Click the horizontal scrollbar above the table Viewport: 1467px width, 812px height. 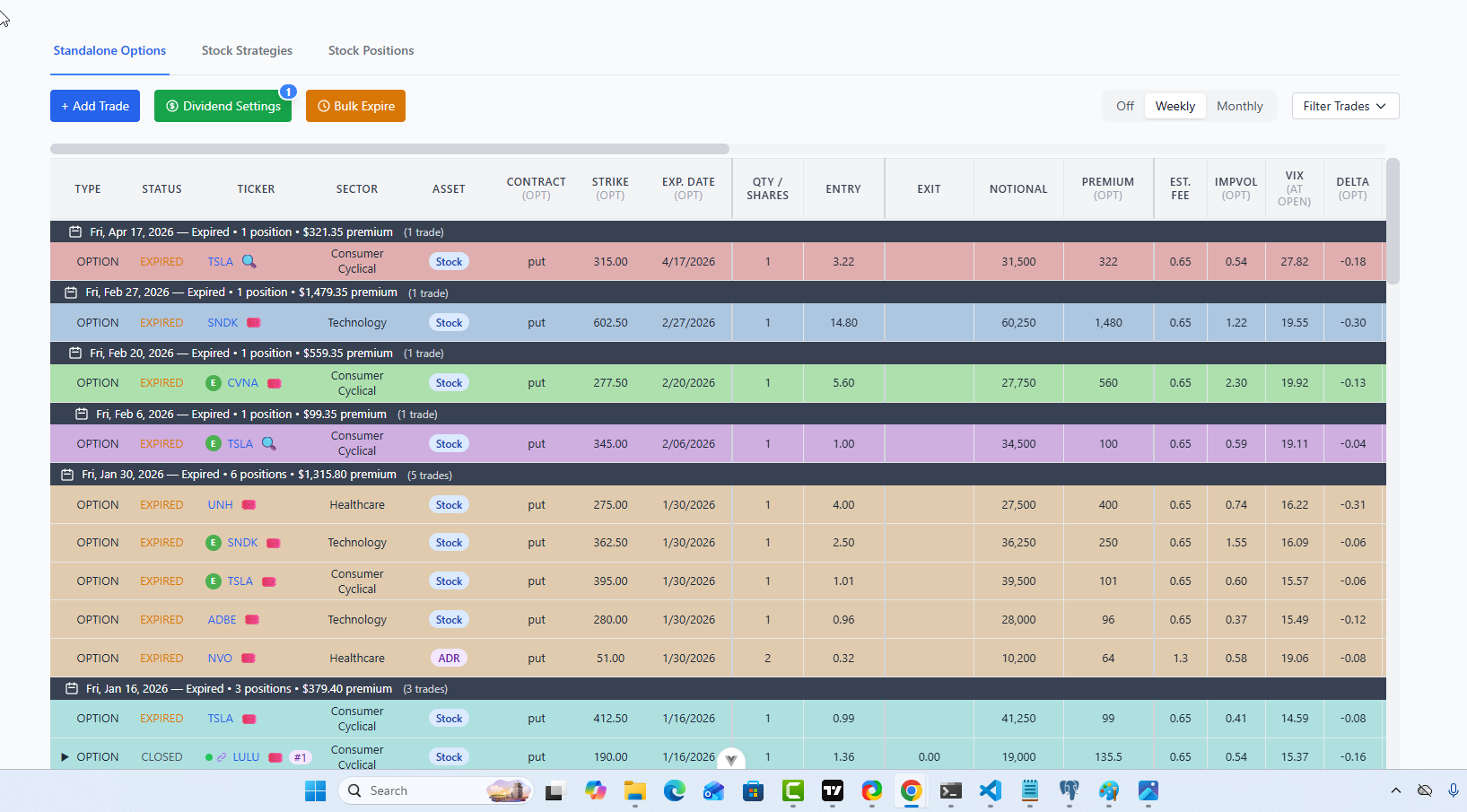click(x=389, y=149)
